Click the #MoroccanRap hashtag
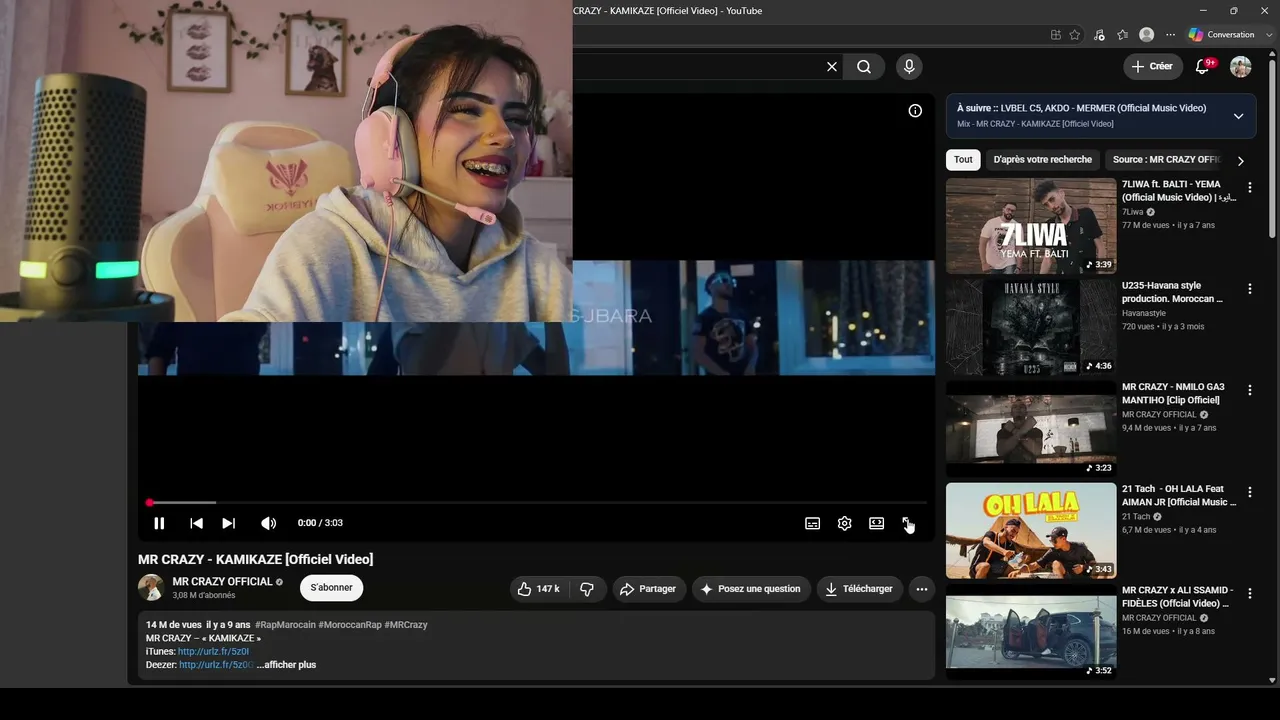 (x=350, y=625)
